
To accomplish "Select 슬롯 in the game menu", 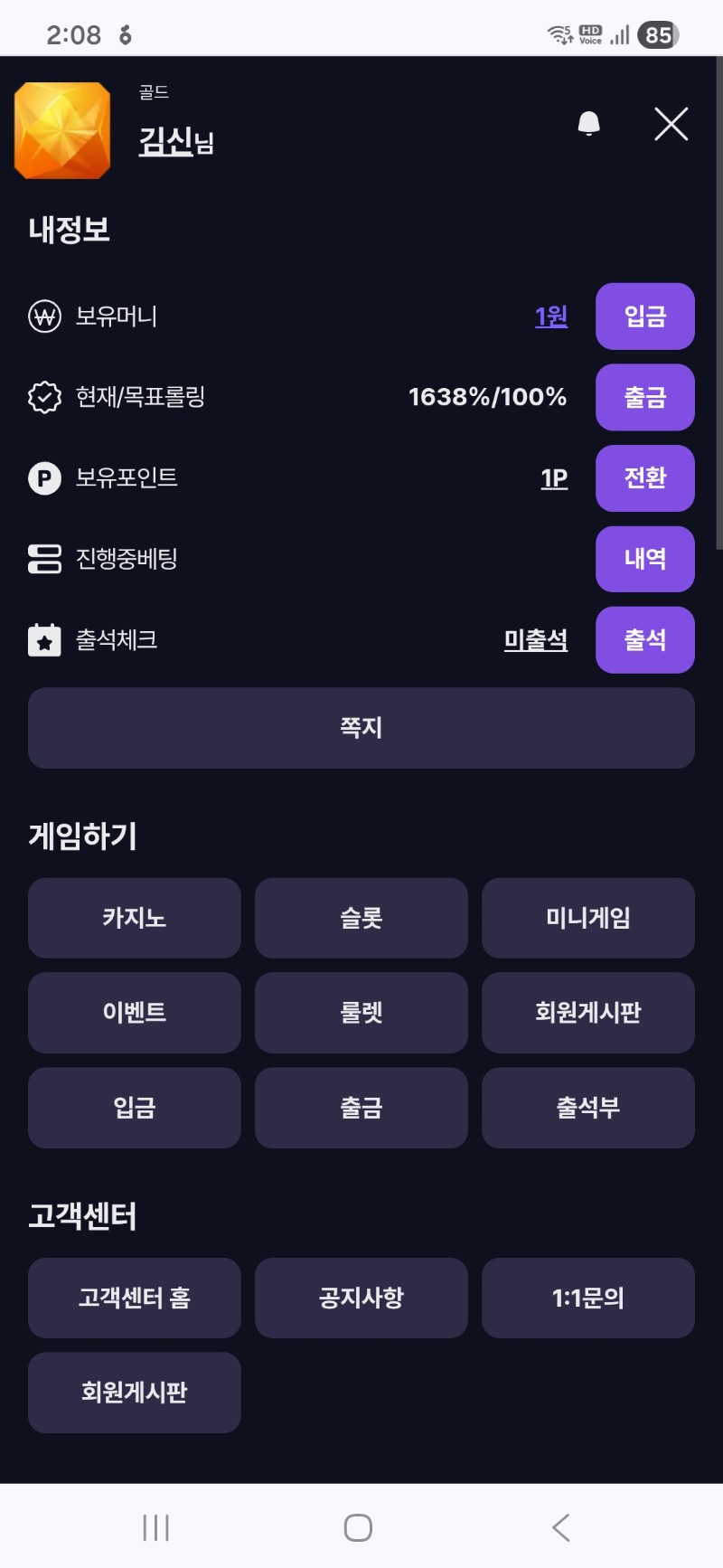I will point(361,918).
